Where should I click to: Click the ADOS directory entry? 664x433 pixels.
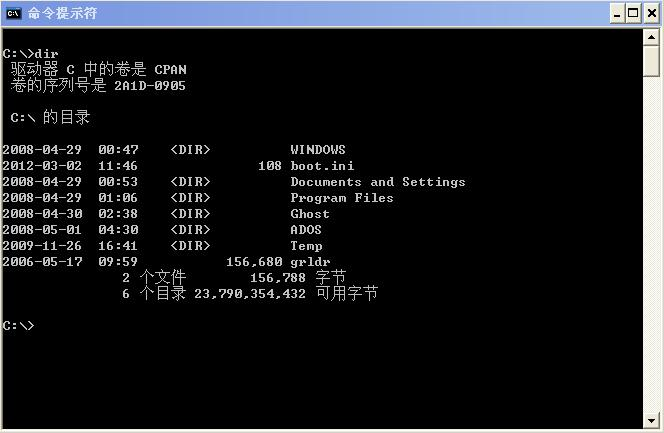click(306, 230)
